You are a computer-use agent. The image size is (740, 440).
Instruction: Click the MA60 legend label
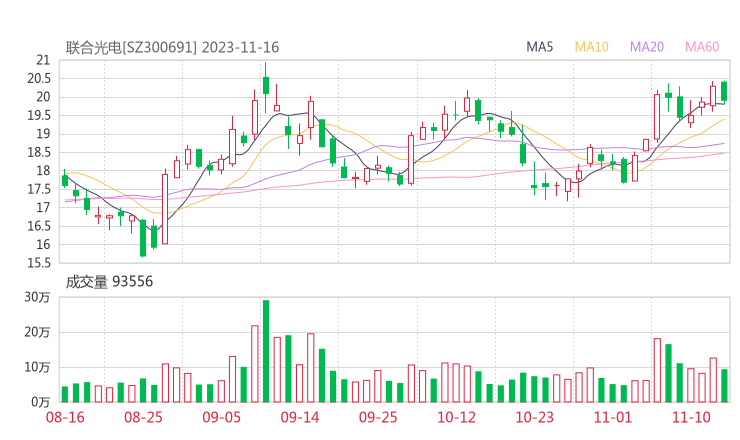[x=702, y=47]
